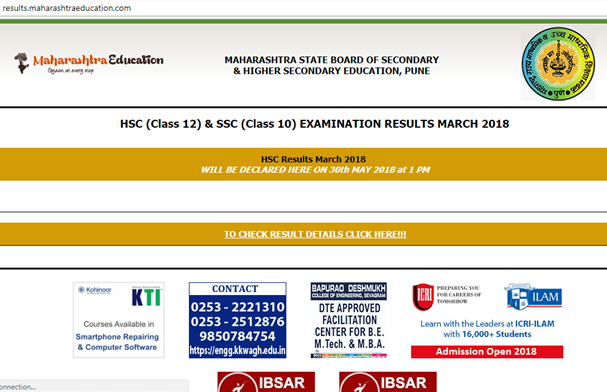
Task: Open the blue CONTACT phone numbers banner
Action: point(237,320)
